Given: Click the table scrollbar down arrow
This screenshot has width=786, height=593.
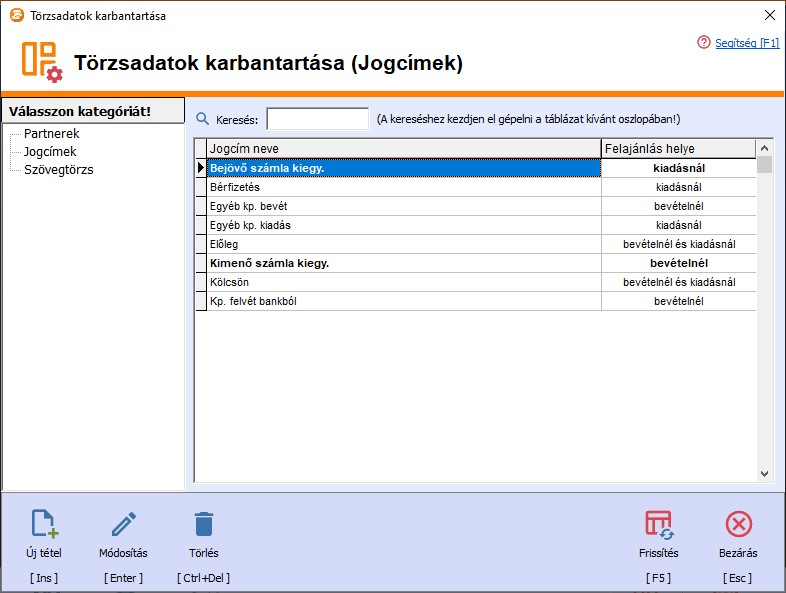Looking at the screenshot, I should point(764,474).
